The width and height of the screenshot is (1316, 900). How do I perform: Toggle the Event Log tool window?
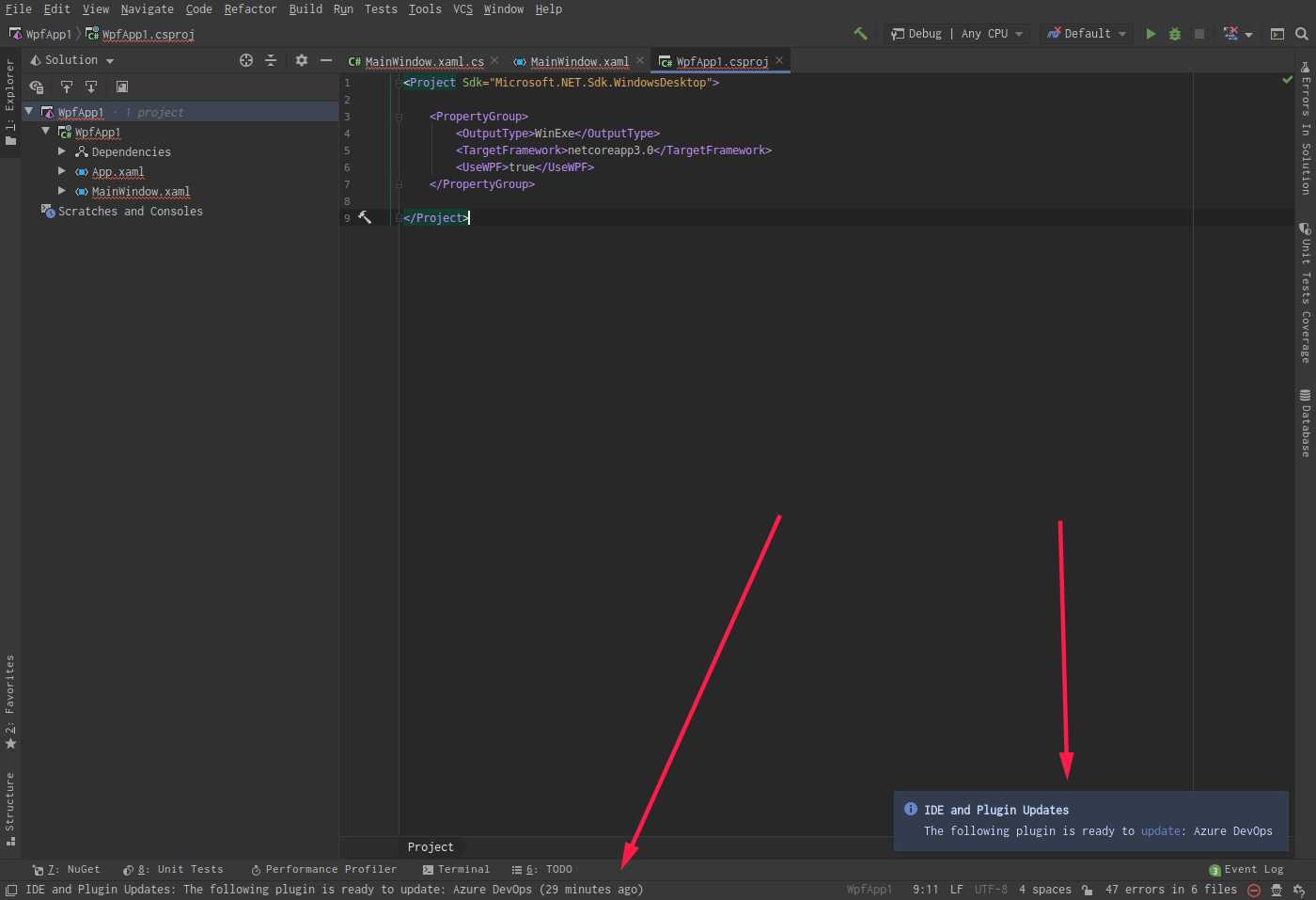pyautogui.click(x=1245, y=870)
